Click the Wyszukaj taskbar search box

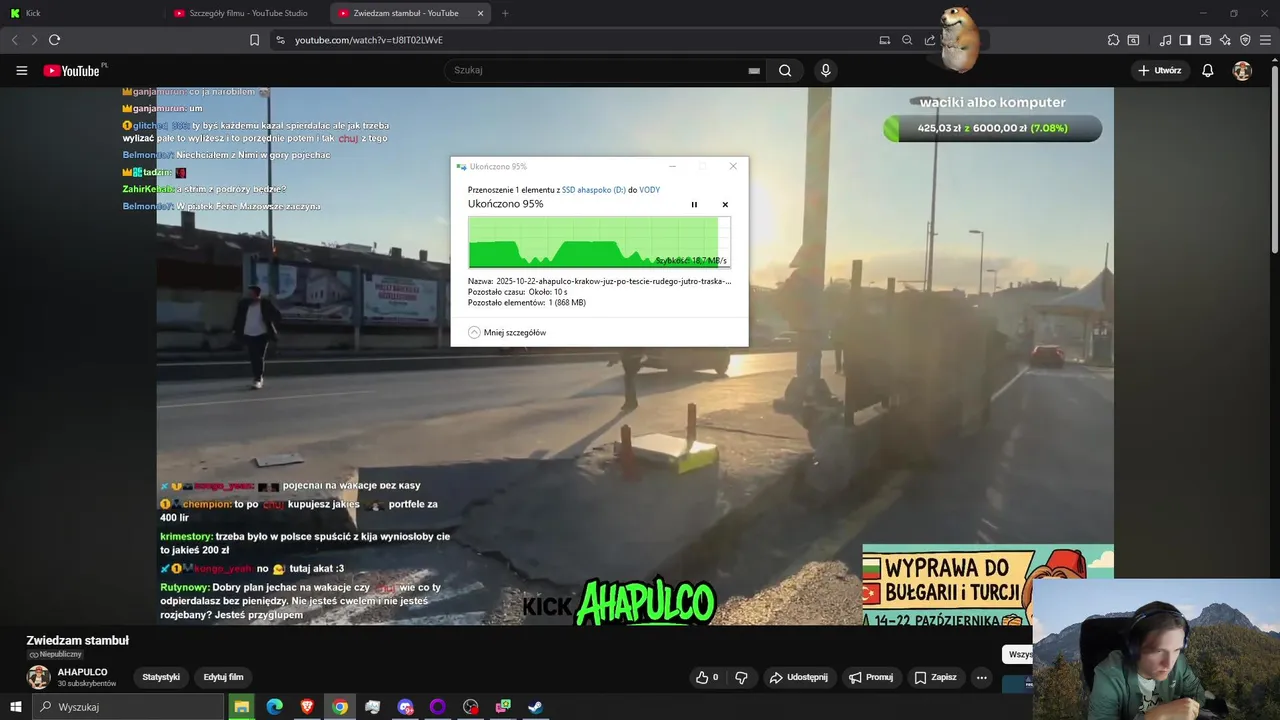click(128, 707)
